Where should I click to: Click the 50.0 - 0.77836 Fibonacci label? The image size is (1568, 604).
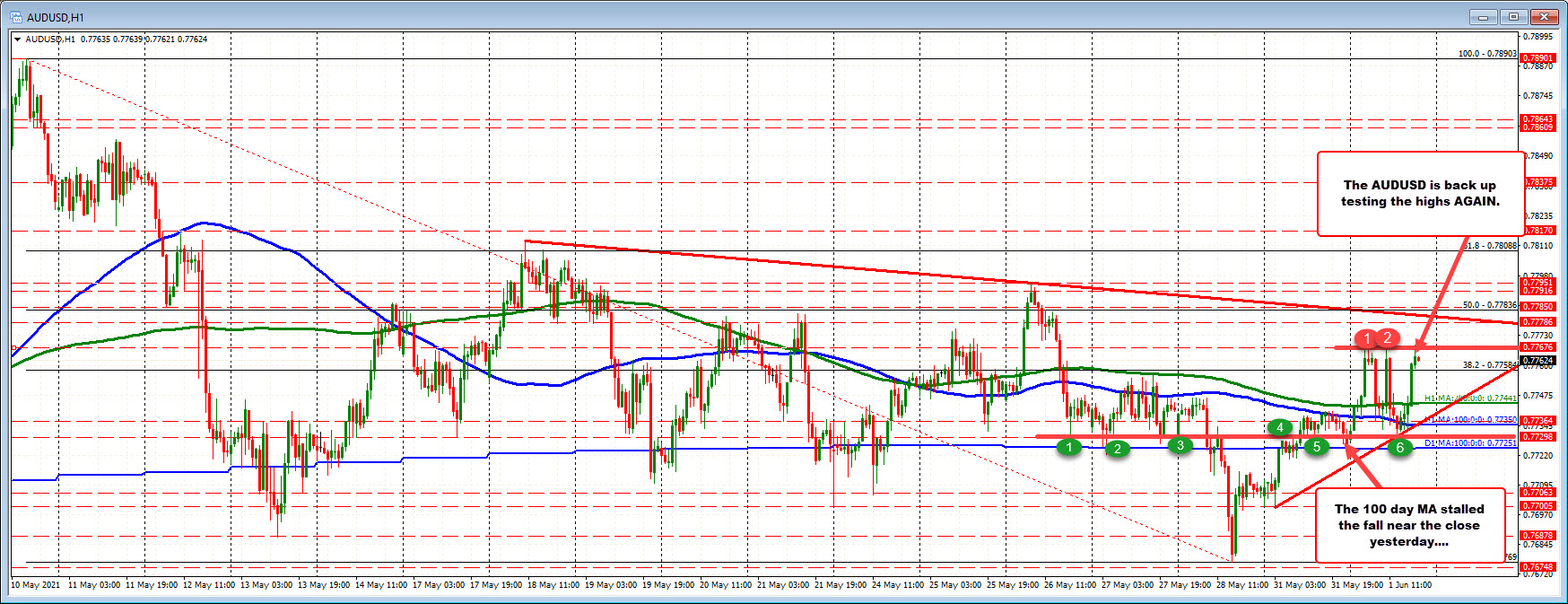tap(1489, 305)
